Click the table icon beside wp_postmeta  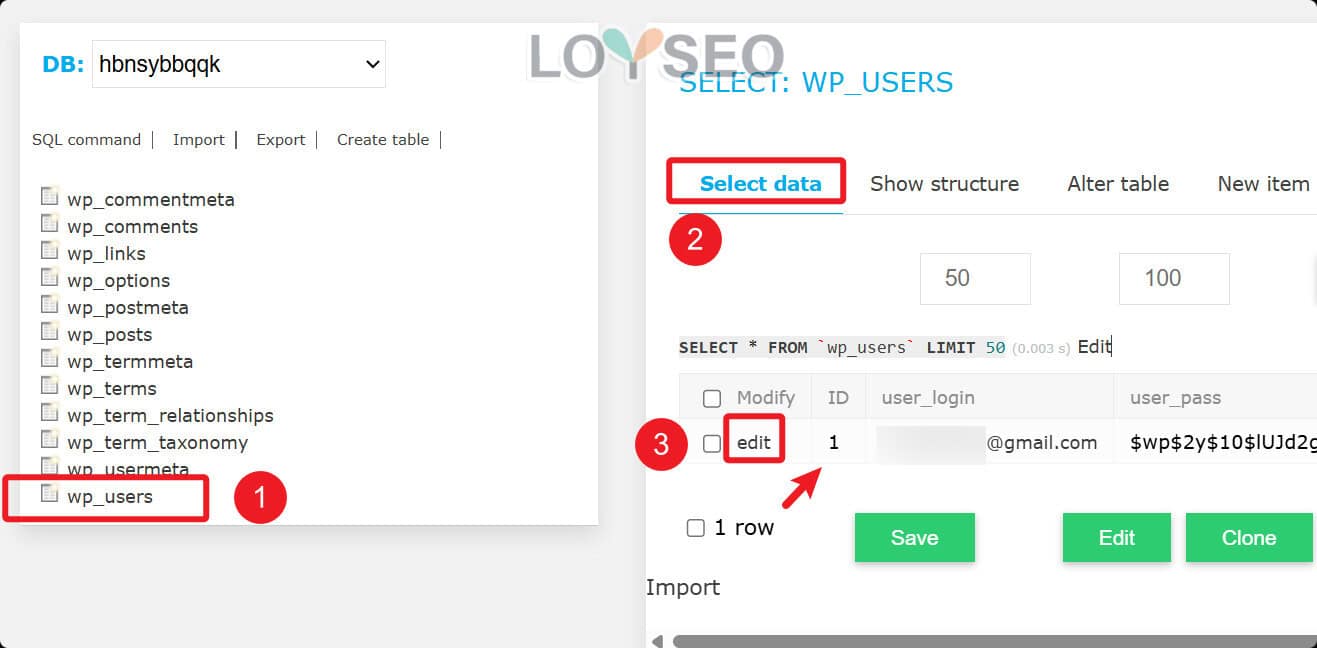[x=50, y=304]
